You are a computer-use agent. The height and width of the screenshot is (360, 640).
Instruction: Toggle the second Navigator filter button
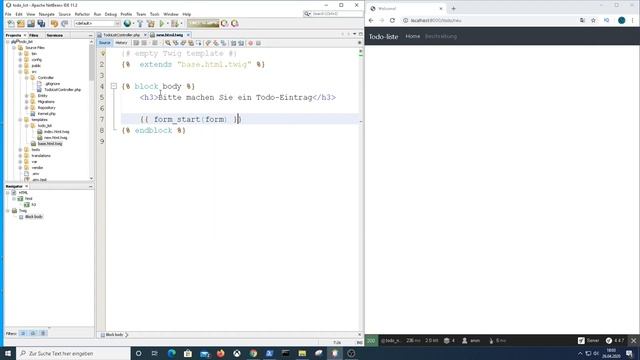pyautogui.click(x=33, y=333)
